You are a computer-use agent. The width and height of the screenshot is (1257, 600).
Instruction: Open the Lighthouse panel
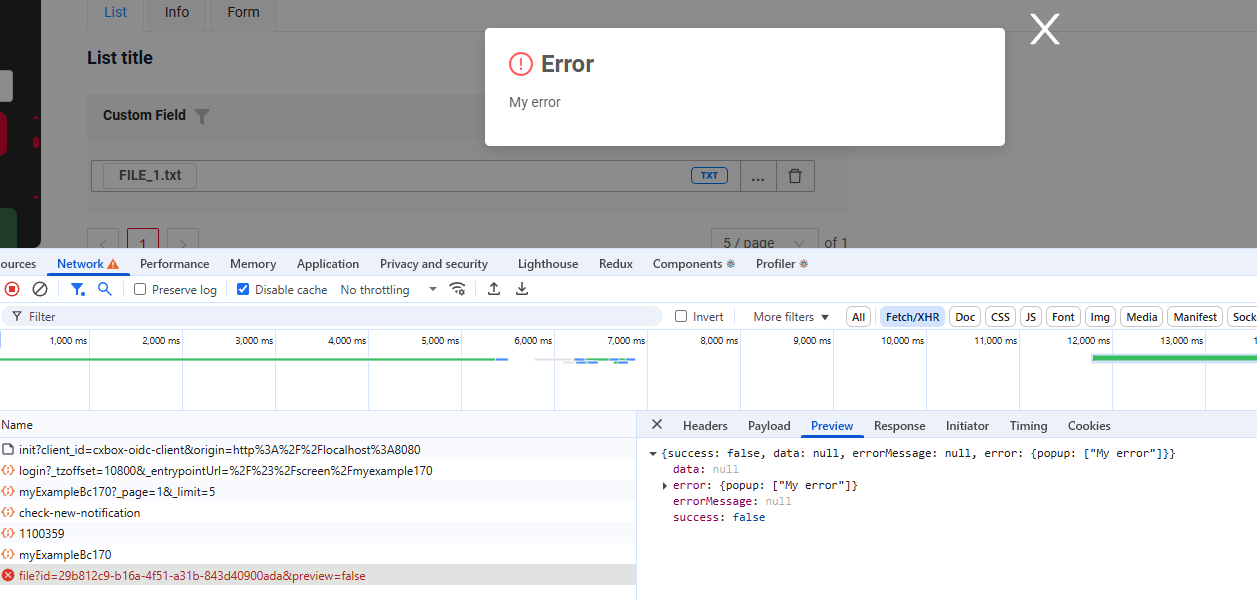coord(548,264)
